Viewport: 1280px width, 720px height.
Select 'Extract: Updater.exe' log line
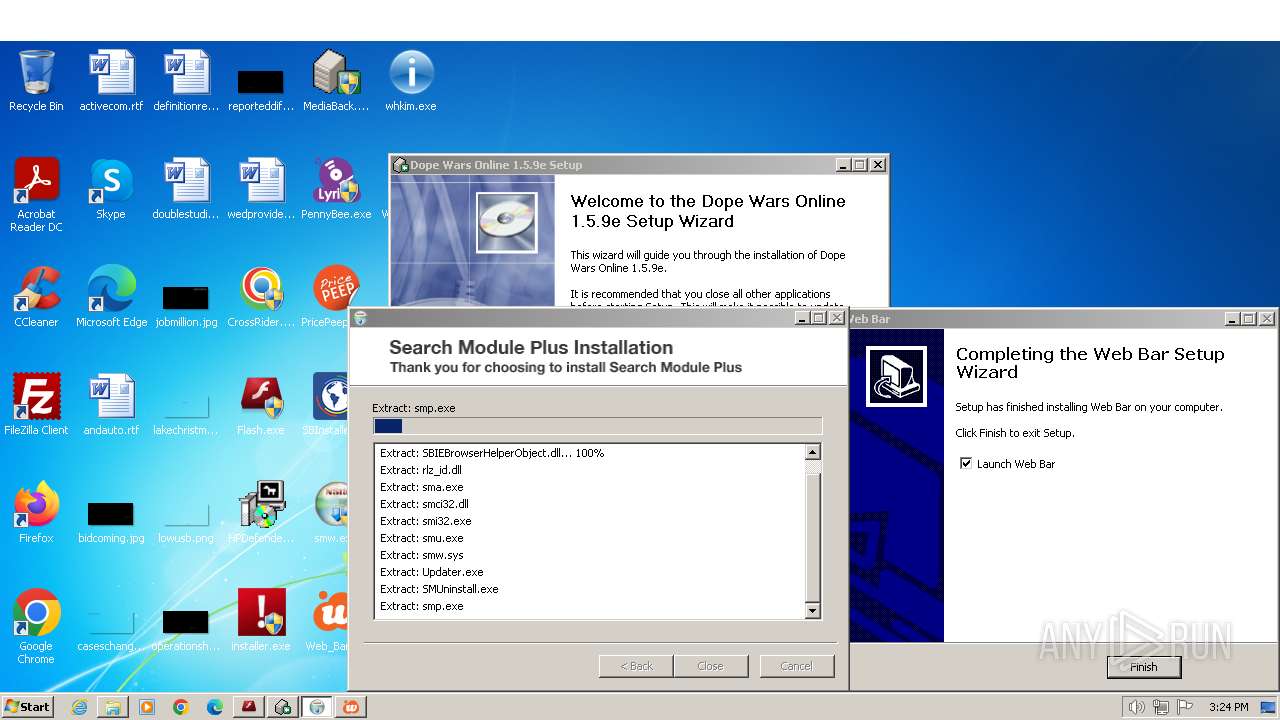[x=431, y=572]
